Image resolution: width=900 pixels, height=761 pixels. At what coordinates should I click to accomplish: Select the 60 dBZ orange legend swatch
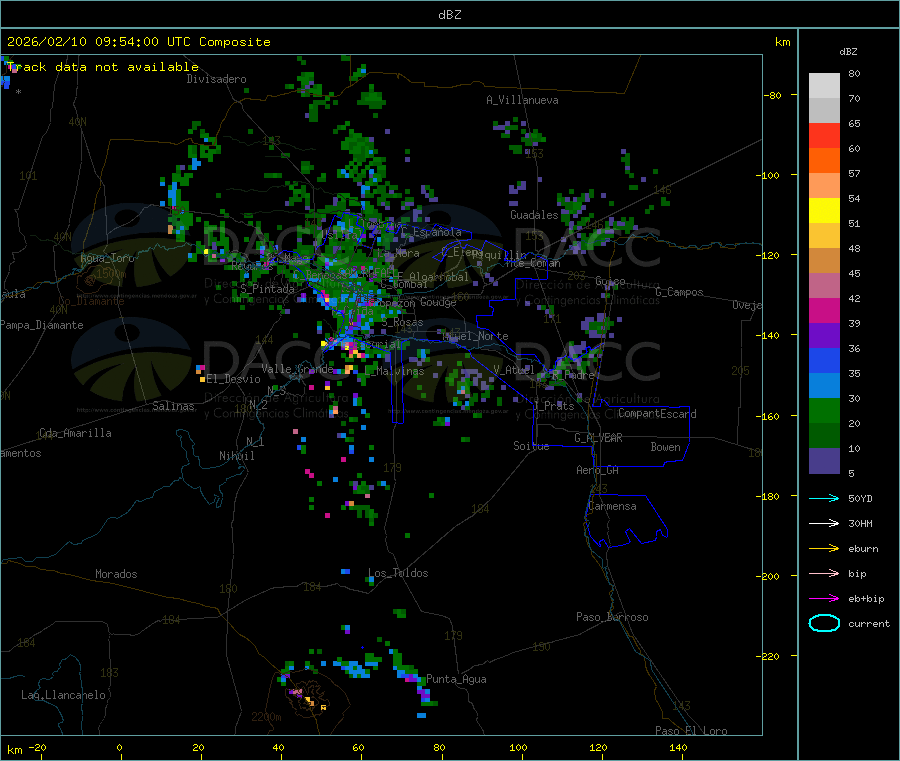(x=824, y=161)
